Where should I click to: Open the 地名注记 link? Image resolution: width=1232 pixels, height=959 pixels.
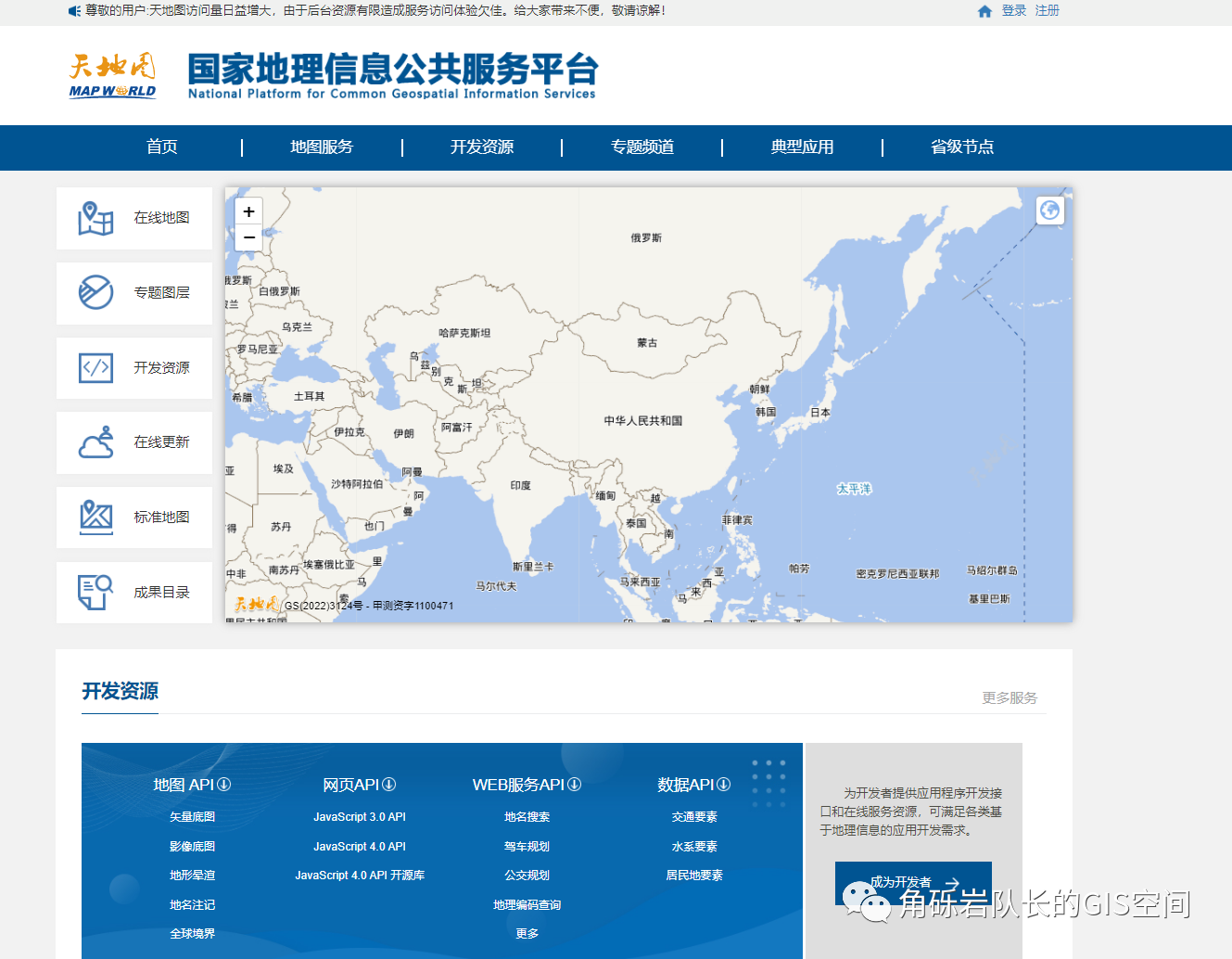coord(192,905)
